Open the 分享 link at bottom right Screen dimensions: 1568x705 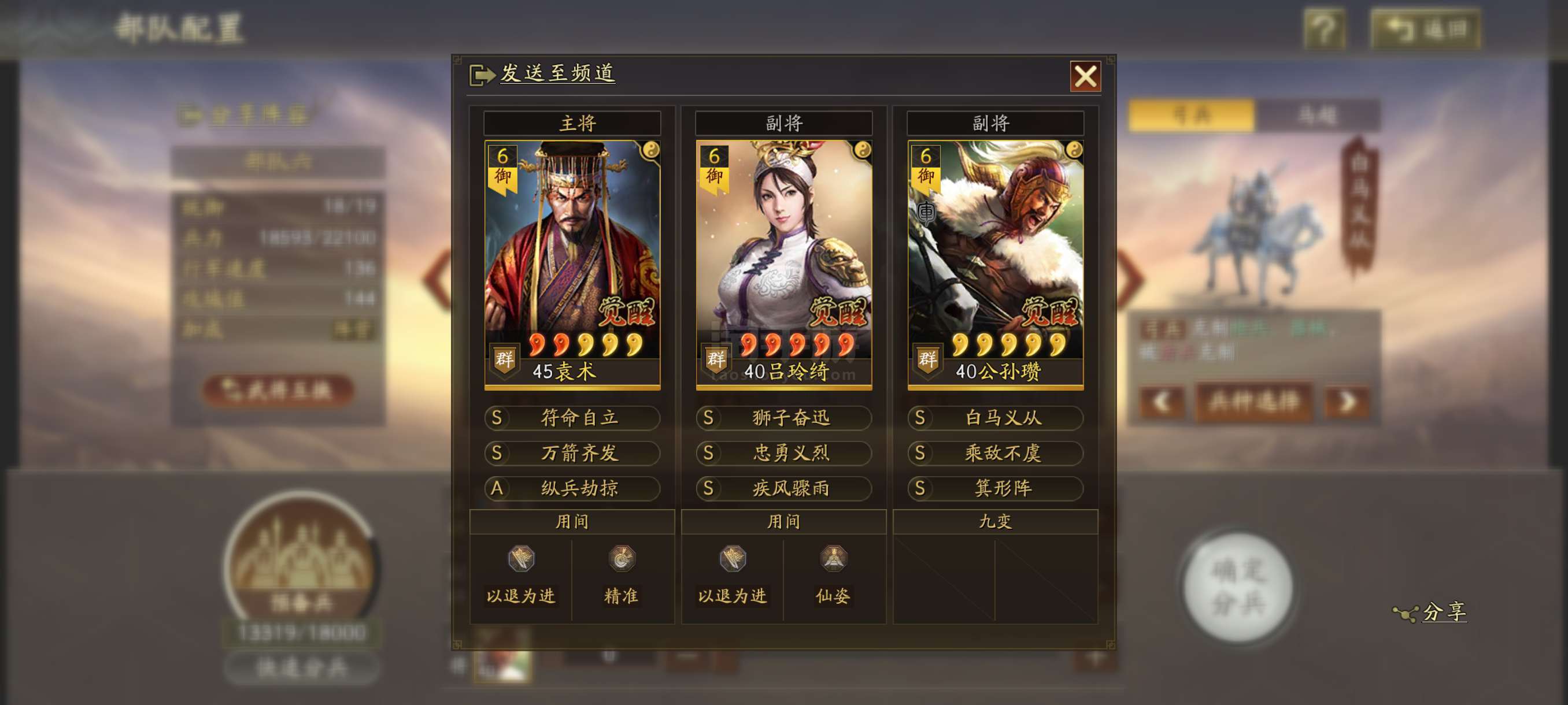[1444, 612]
